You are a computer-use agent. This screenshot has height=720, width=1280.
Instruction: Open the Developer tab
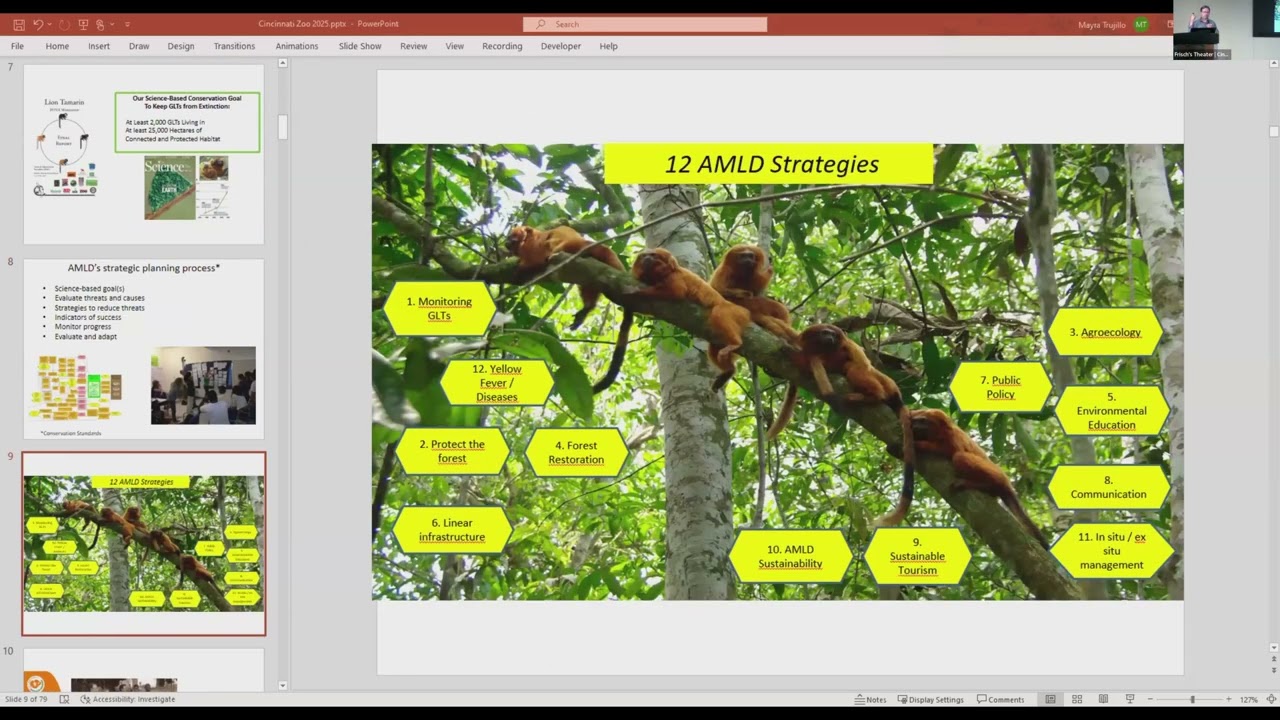tap(561, 46)
